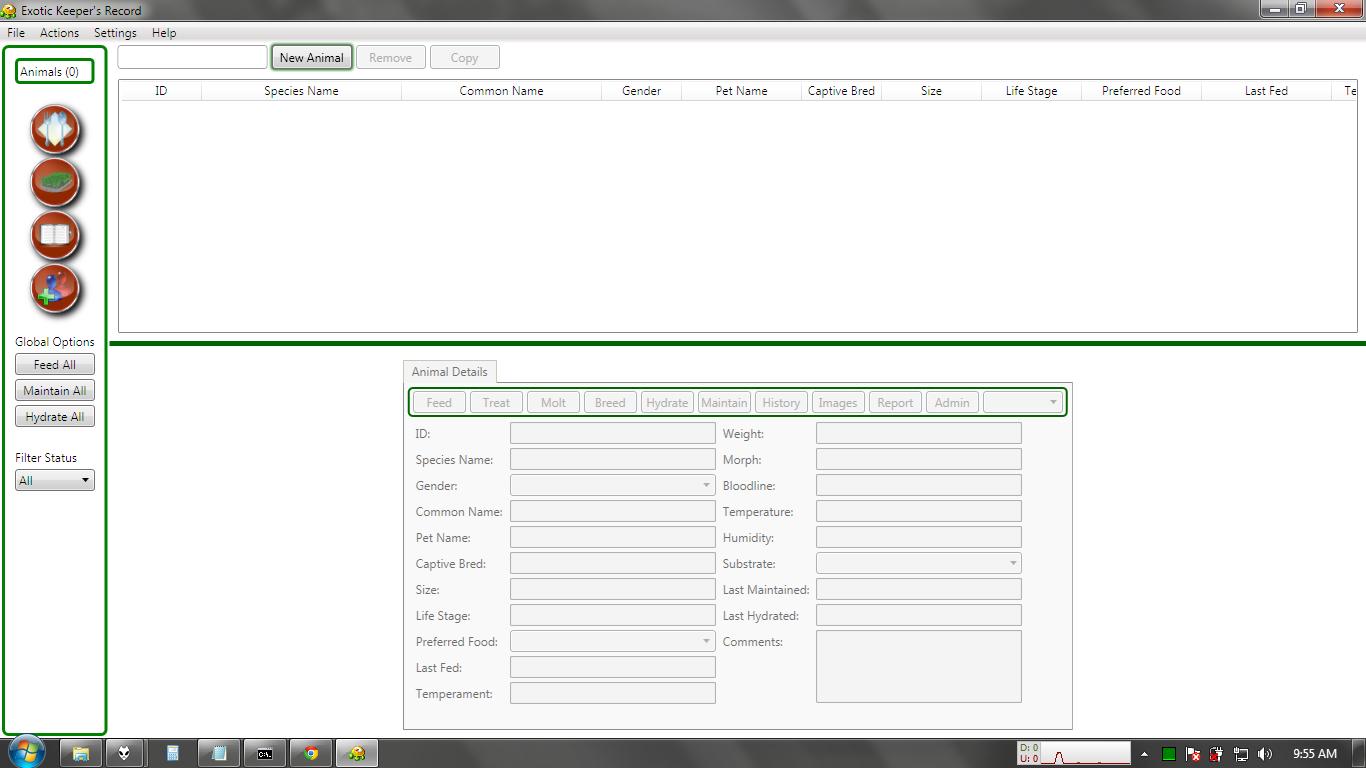Click the volume speaker tray icon
1366x768 pixels.
(x=1265, y=754)
